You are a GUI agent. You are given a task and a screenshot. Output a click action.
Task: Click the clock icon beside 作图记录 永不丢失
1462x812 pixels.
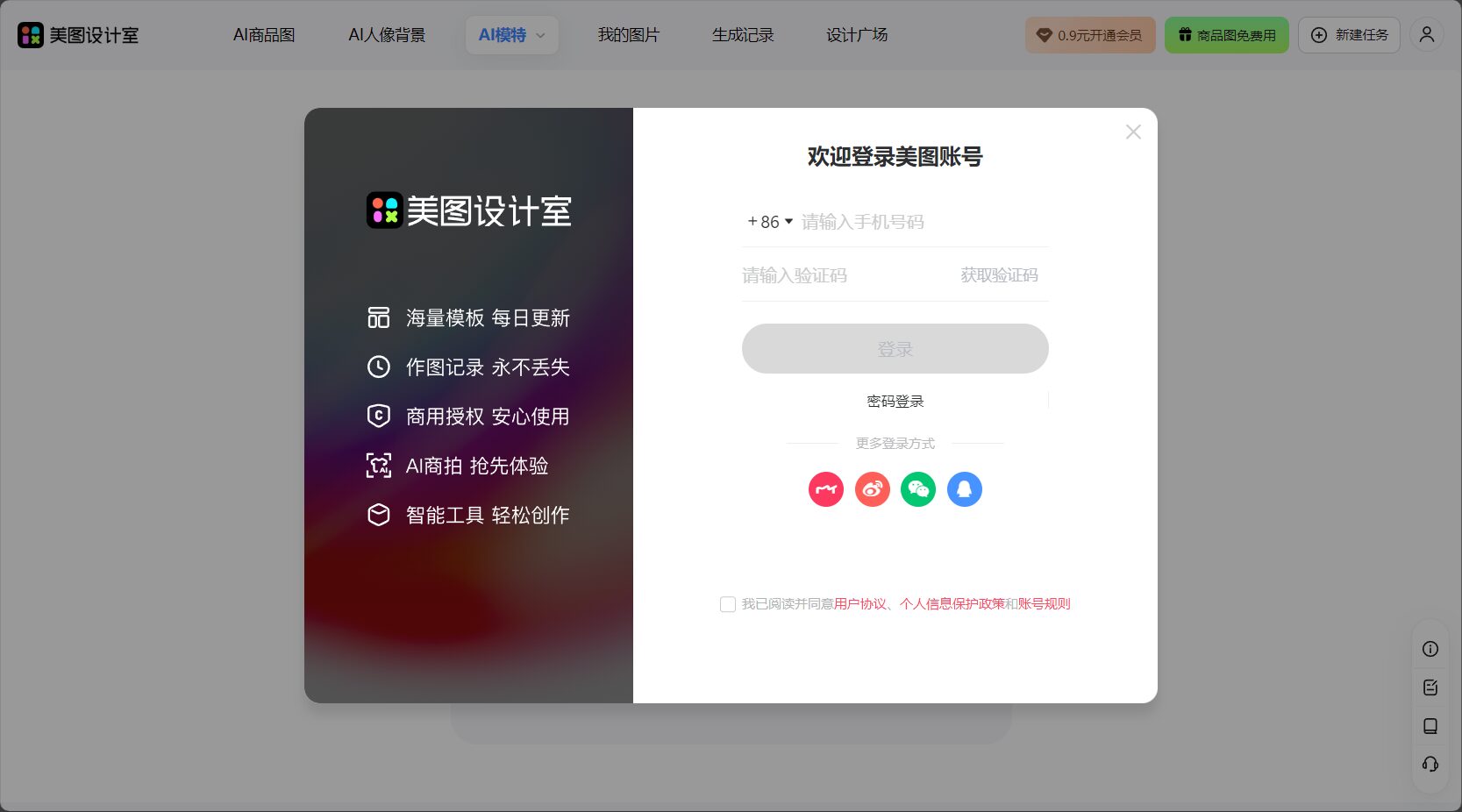(x=378, y=367)
